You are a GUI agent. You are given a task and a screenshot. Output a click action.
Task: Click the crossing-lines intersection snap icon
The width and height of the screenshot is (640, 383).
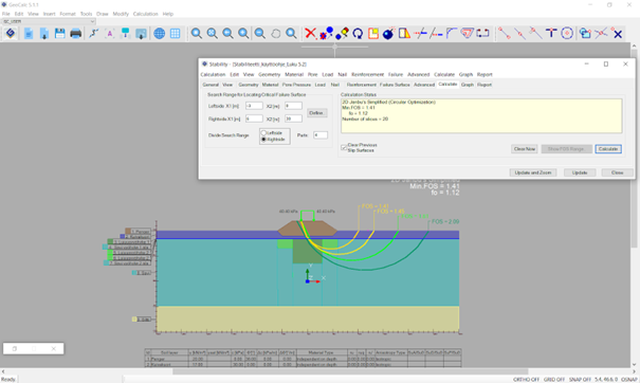[x=601, y=33]
